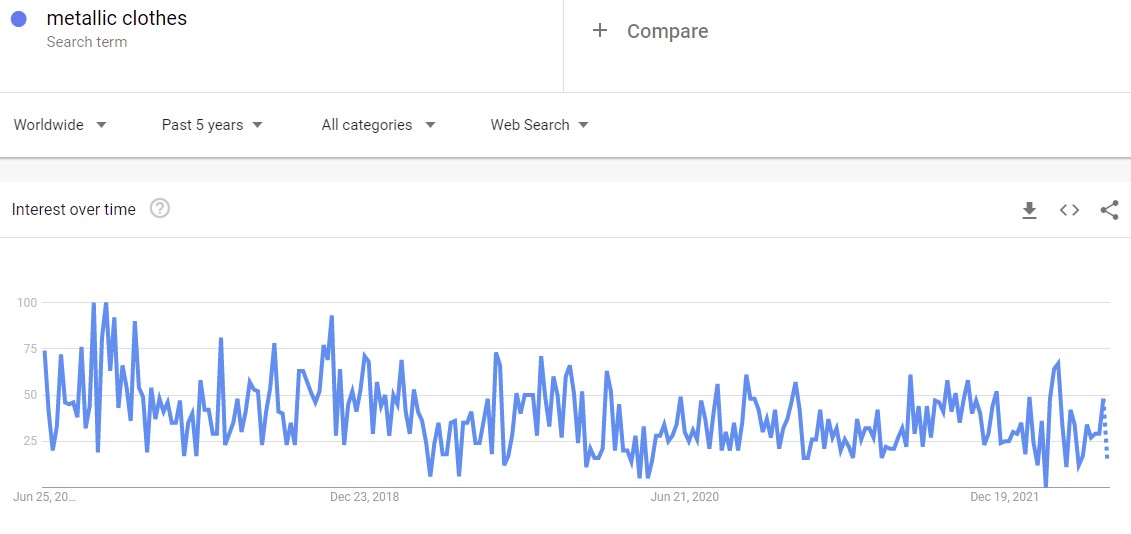Viewport: 1131px width, 534px height.
Task: Select the Dec 23, 2018 axis label
Action: click(x=364, y=497)
